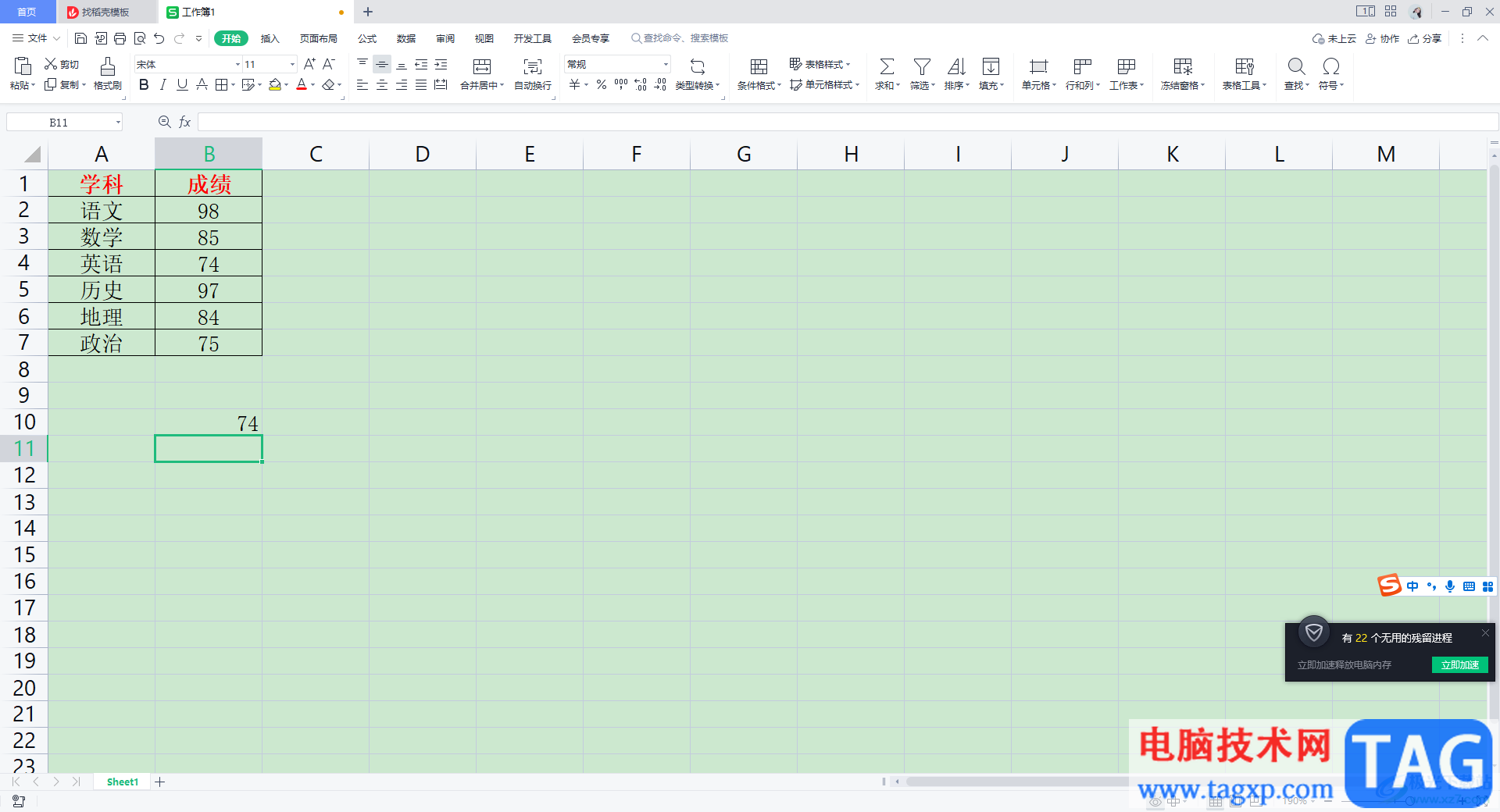The image size is (1500, 812).
Task: Open Print Preview from the quick access toolbar
Action: click(x=140, y=38)
